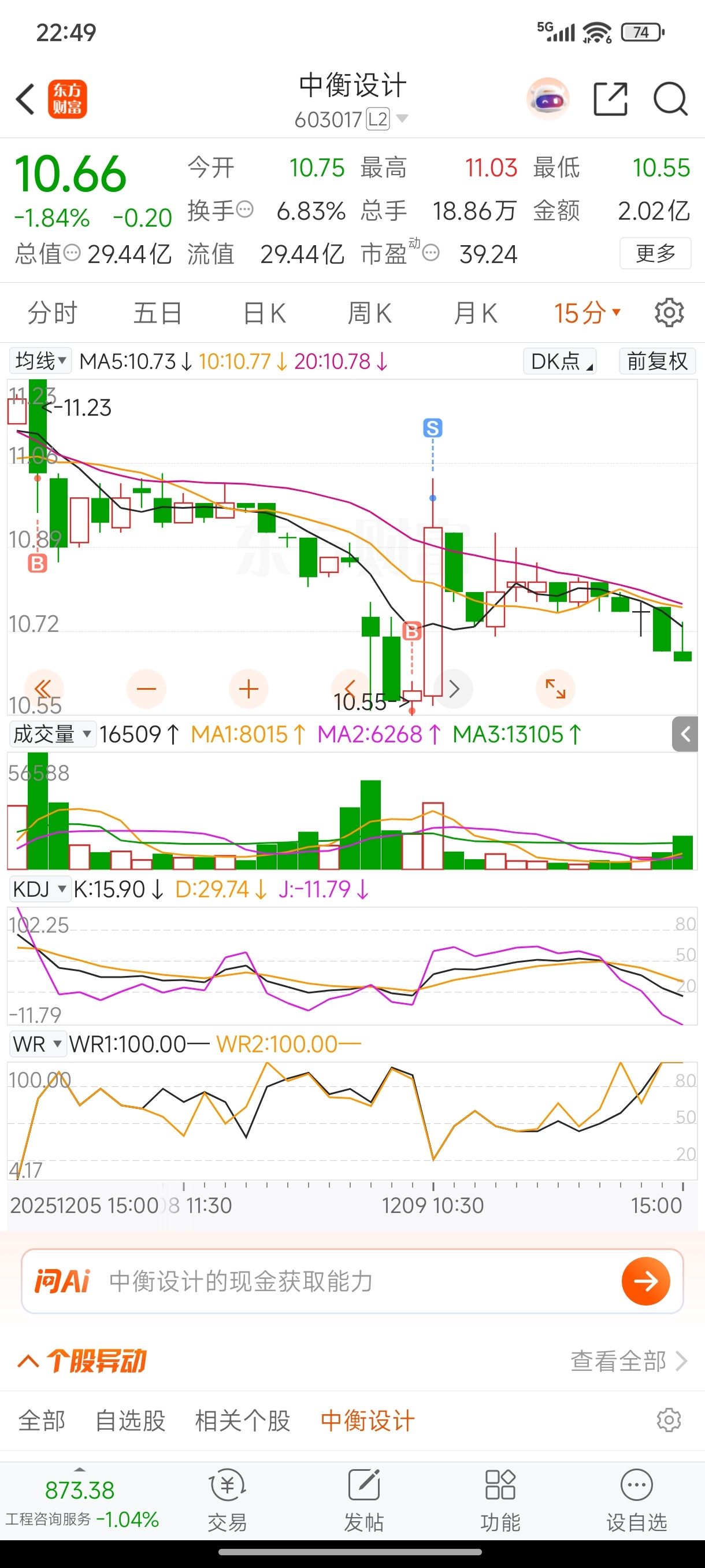The width and height of the screenshot is (705, 1568).
Task: Select the 相关个股 filter tab
Action: 243,1421
